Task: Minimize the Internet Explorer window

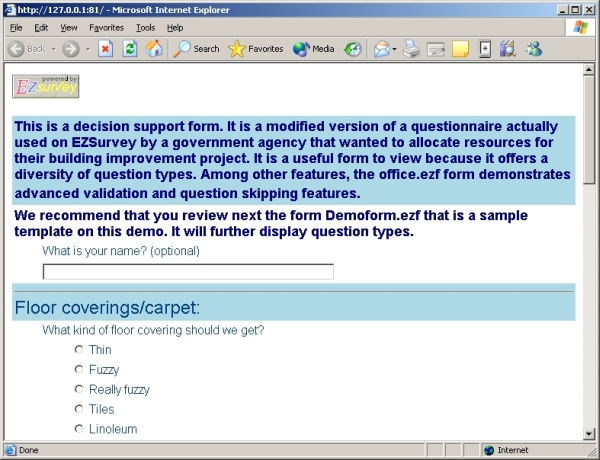Action: click(562, 10)
